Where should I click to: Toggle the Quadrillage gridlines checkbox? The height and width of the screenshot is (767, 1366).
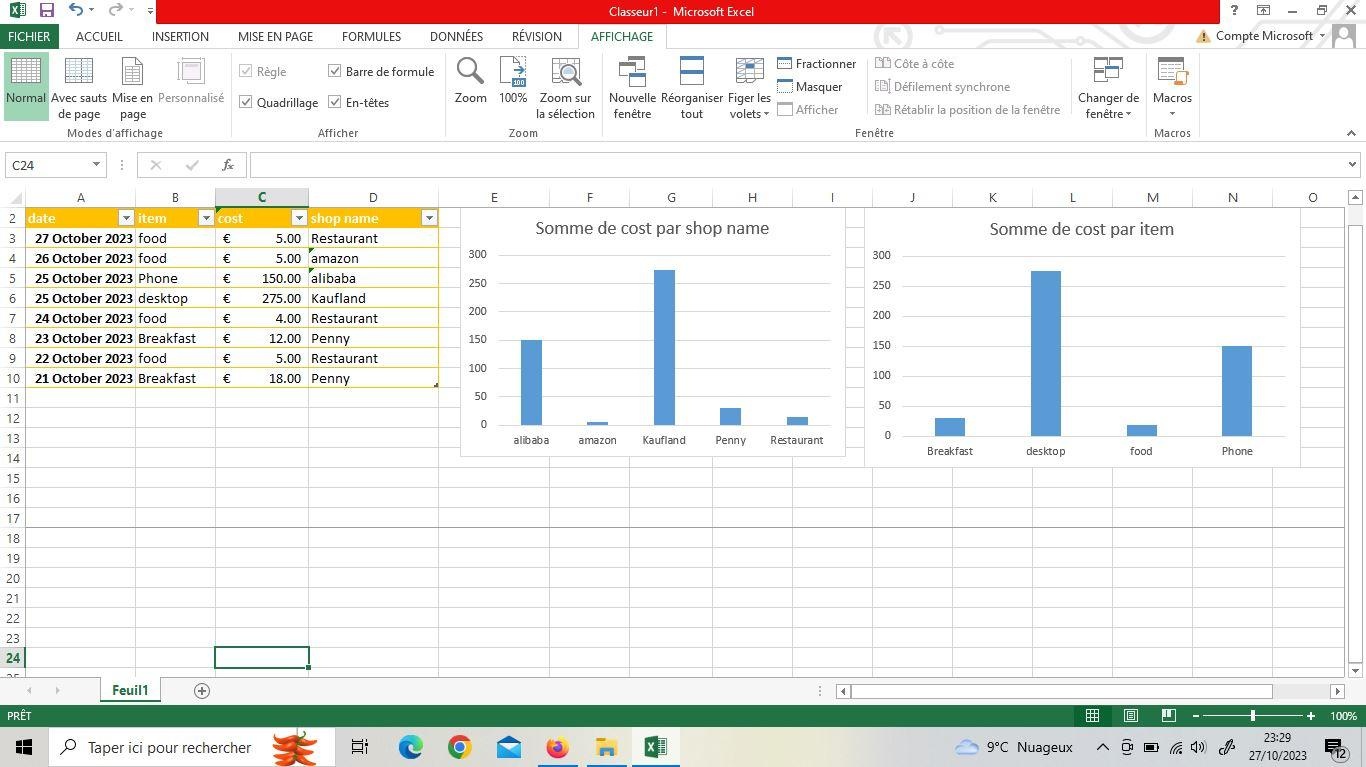[x=246, y=102]
